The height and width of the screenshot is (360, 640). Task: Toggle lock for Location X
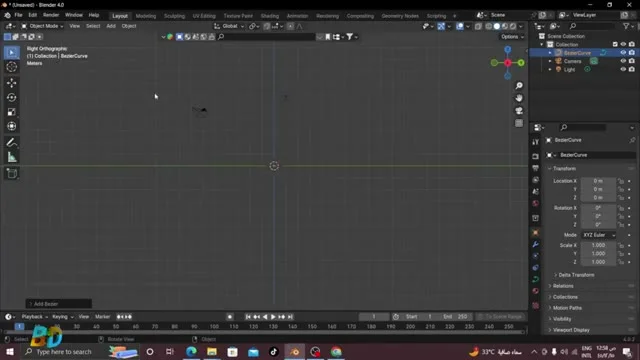click(620, 181)
